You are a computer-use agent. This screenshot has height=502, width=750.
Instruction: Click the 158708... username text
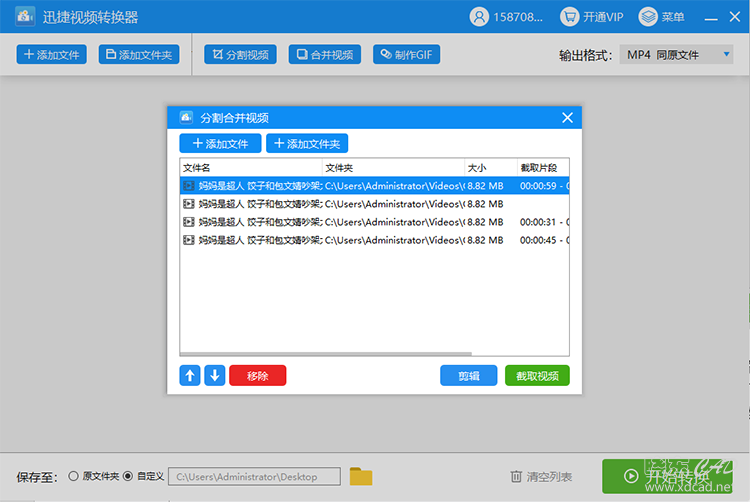518,17
